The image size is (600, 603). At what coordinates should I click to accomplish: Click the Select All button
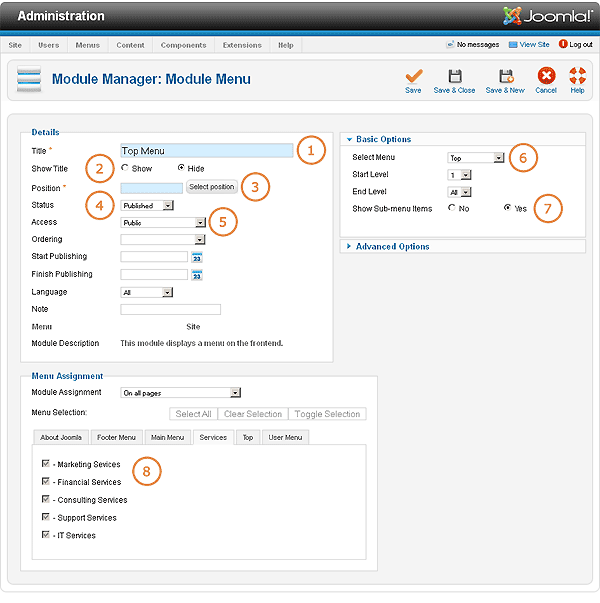193,414
